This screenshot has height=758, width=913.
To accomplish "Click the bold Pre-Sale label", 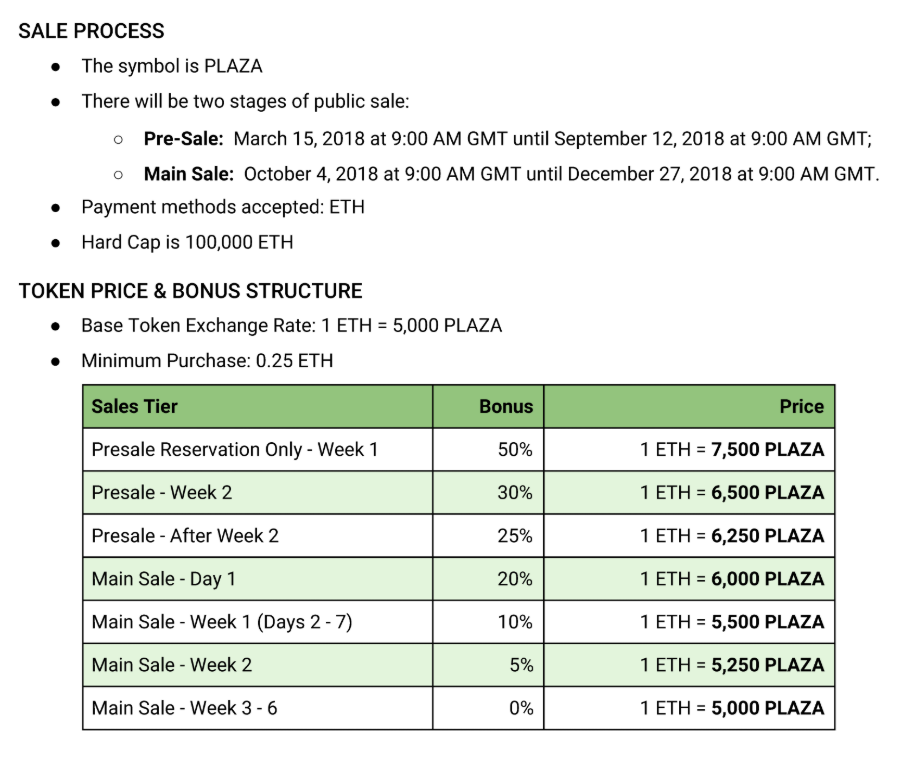I will [183, 138].
